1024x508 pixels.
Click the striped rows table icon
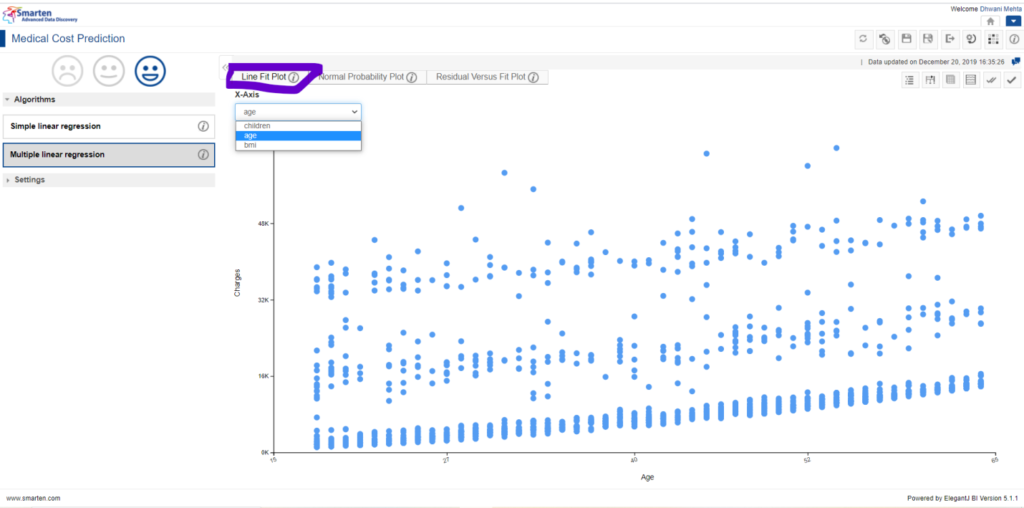click(x=970, y=80)
